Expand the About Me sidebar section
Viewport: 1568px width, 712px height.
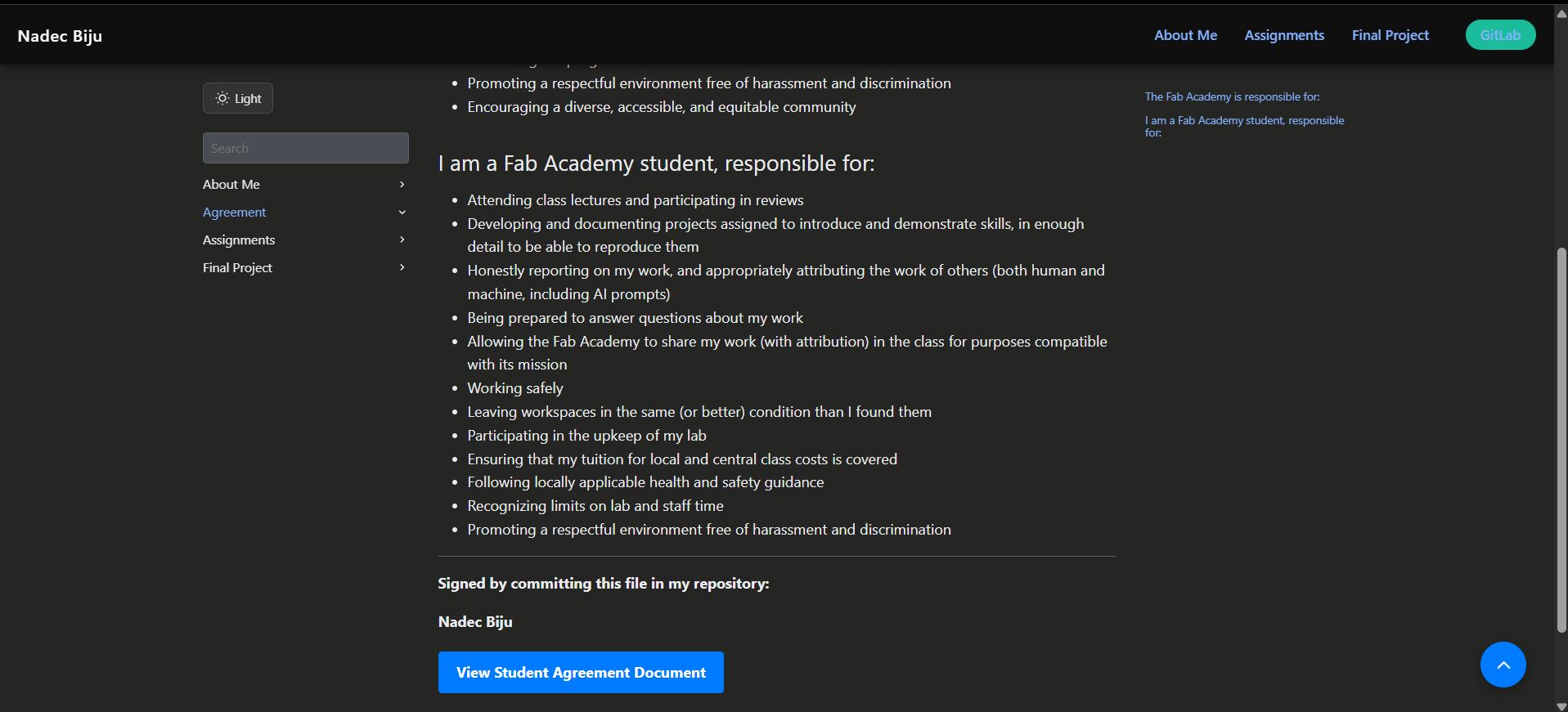401,184
